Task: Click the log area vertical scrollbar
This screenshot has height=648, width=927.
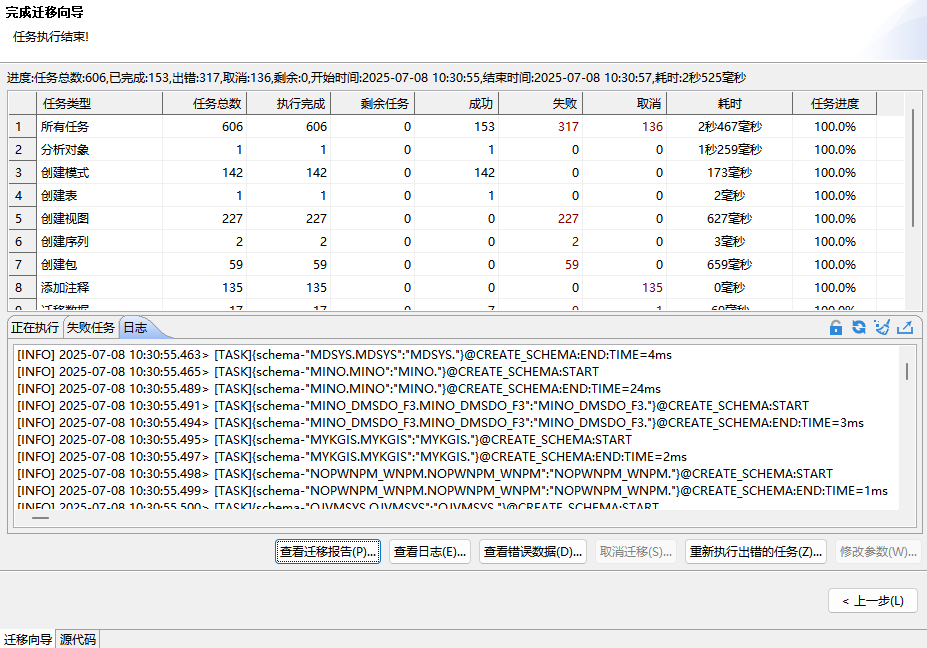Action: [907, 372]
